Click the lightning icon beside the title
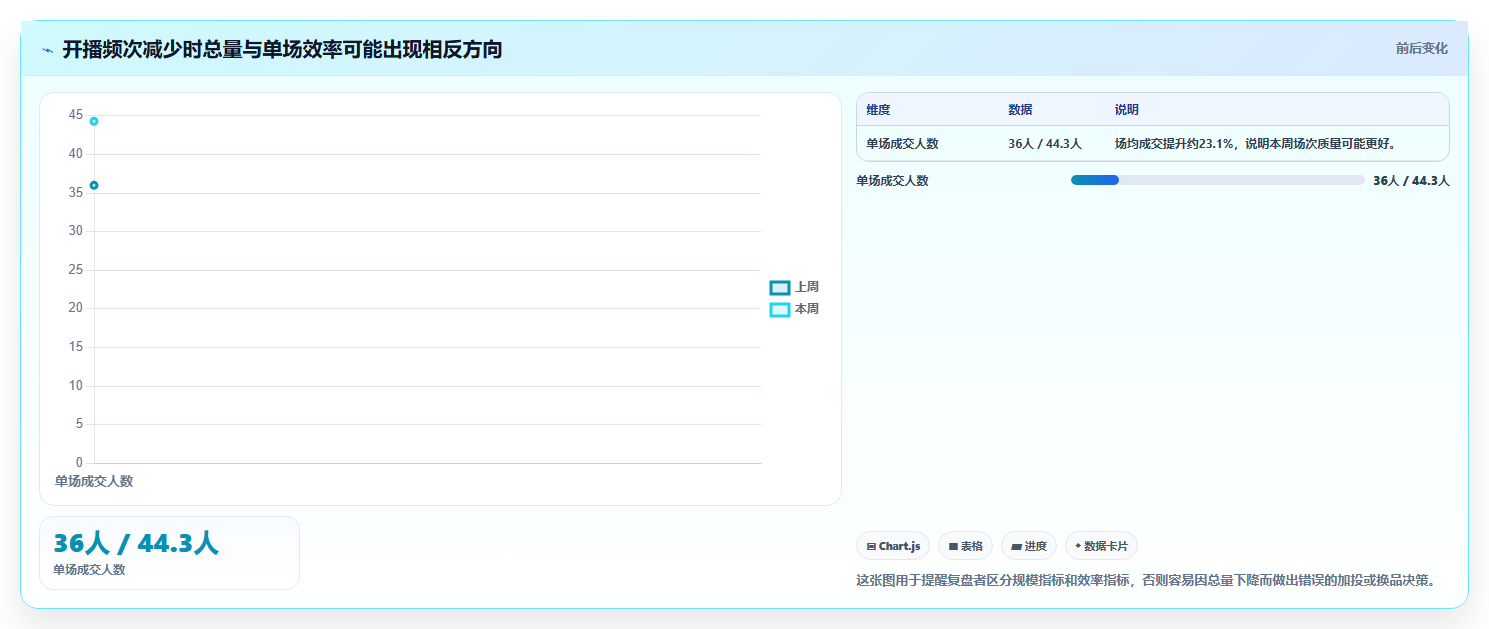This screenshot has width=1489, height=629. (x=47, y=50)
